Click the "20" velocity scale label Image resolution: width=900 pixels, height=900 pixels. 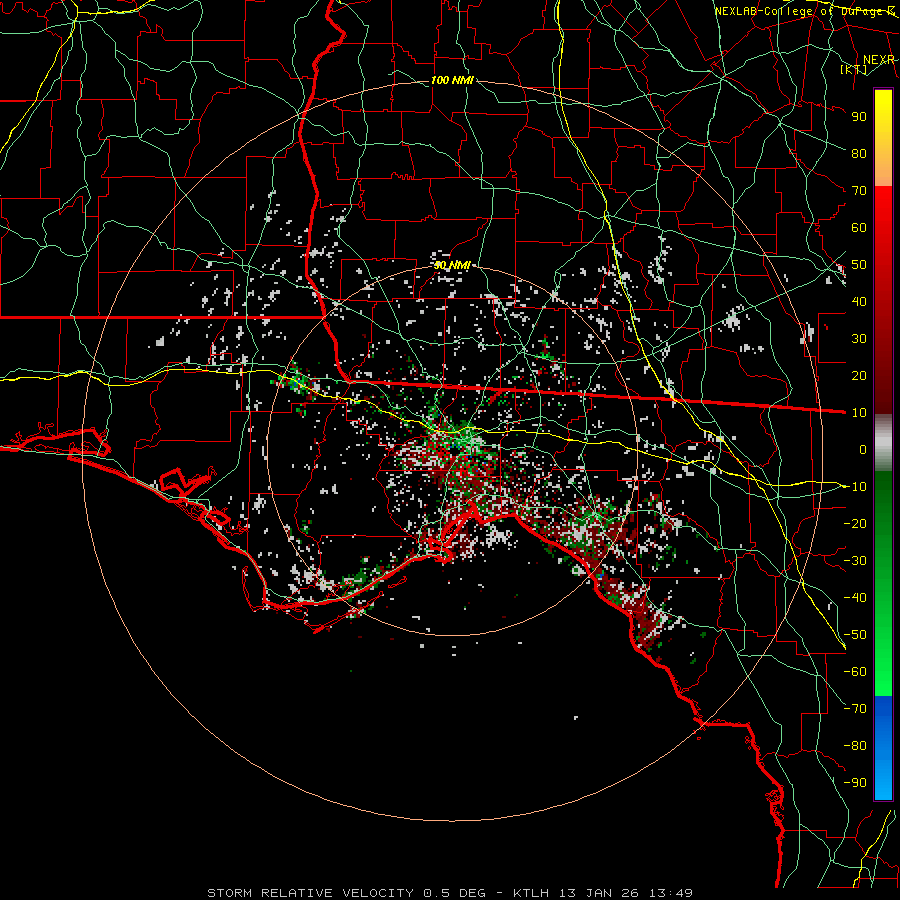pos(859,375)
